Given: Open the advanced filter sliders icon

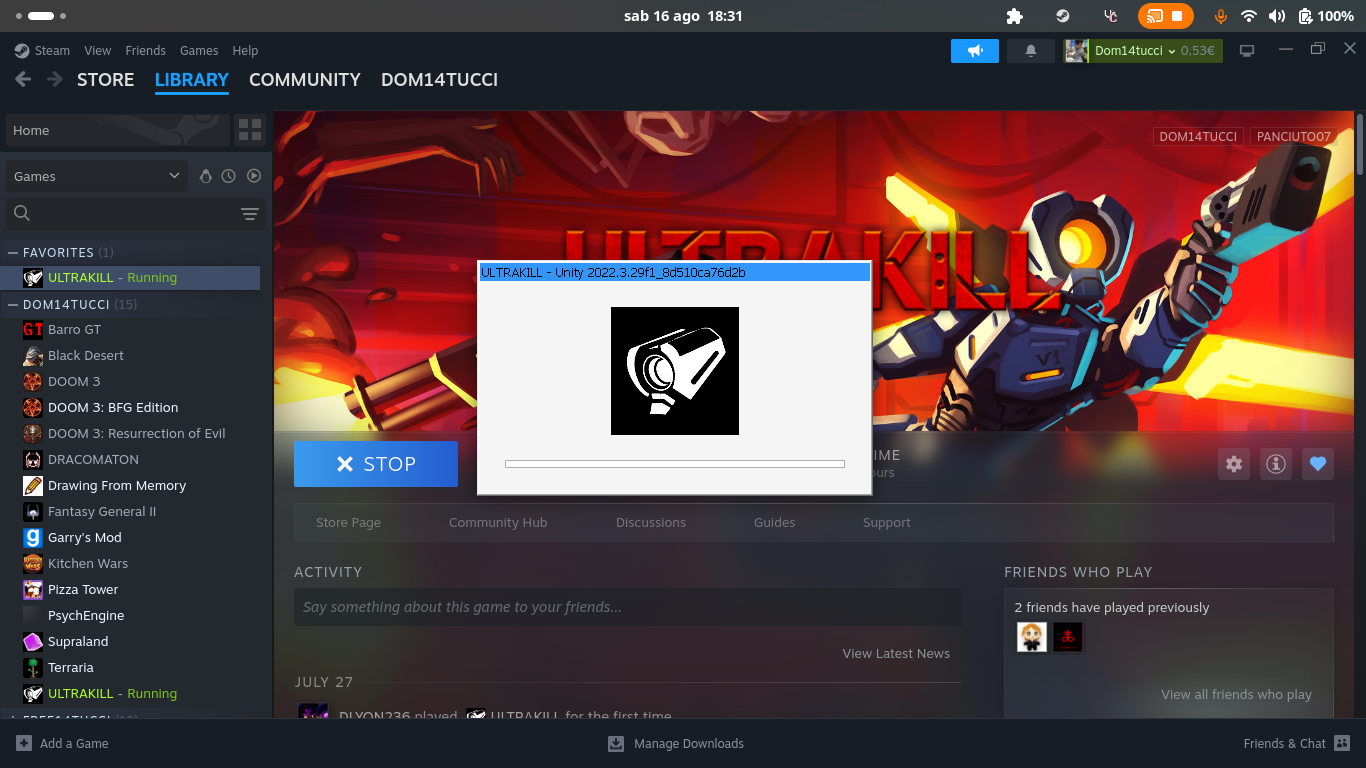Looking at the screenshot, I should [250, 214].
